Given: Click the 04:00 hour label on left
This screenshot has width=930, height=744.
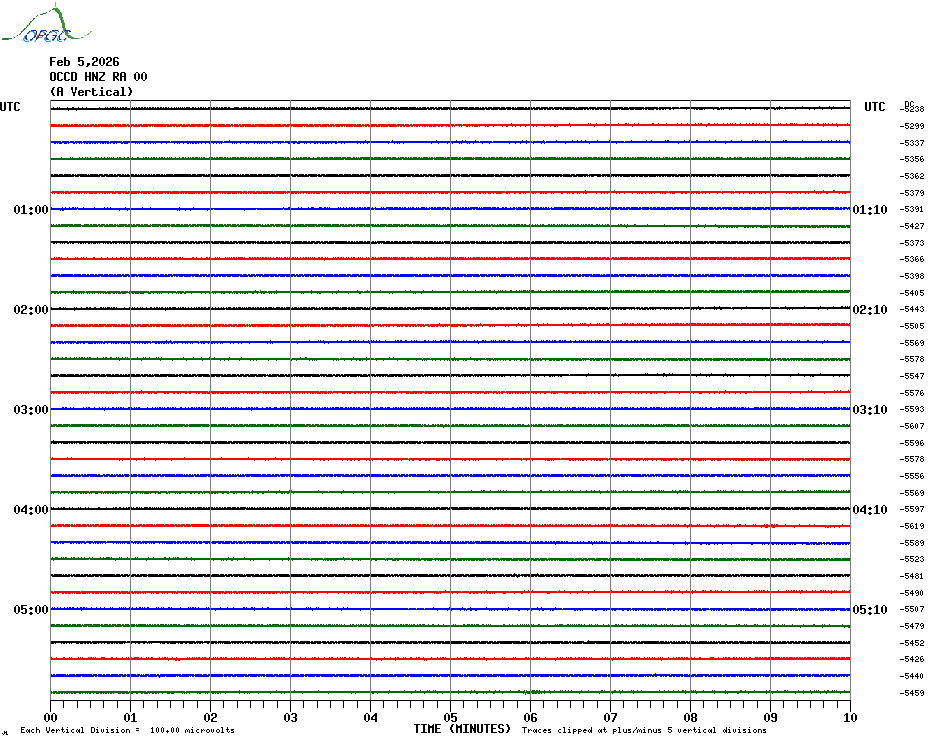Looking at the screenshot, I should coord(31,510).
